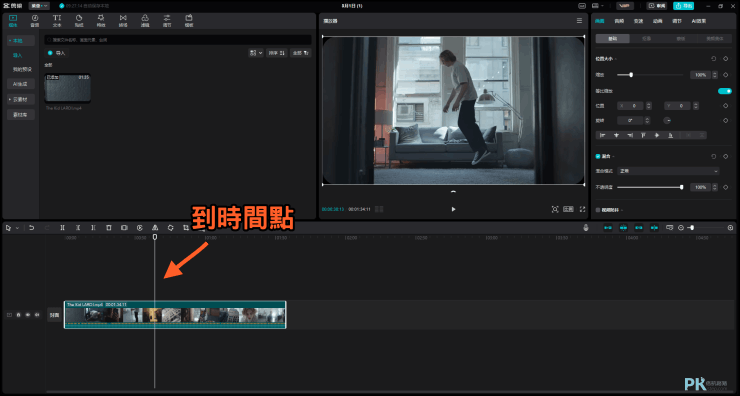Click the reverse playback icon
740x396 pixels.
point(140,227)
